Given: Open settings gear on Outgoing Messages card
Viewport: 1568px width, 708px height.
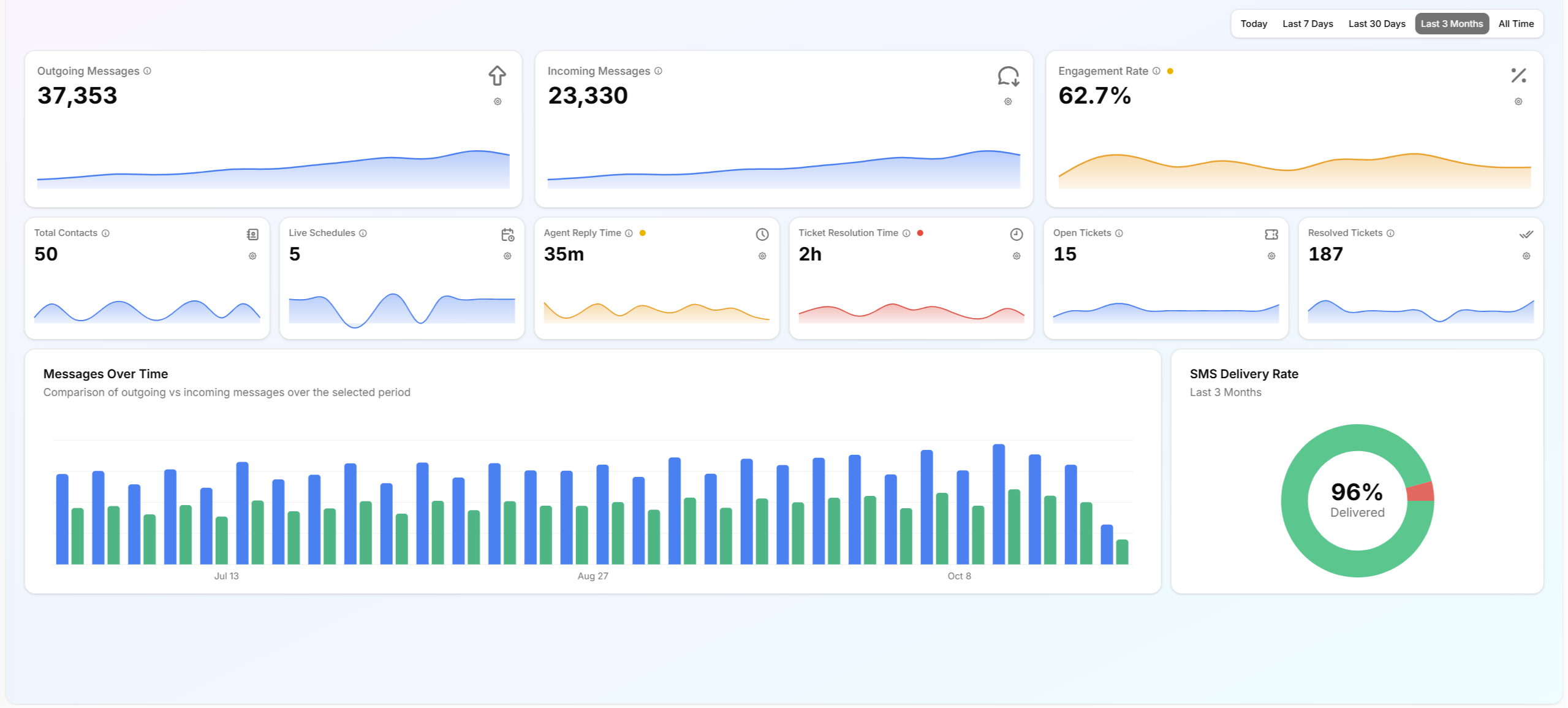Looking at the screenshot, I should pyautogui.click(x=498, y=102).
